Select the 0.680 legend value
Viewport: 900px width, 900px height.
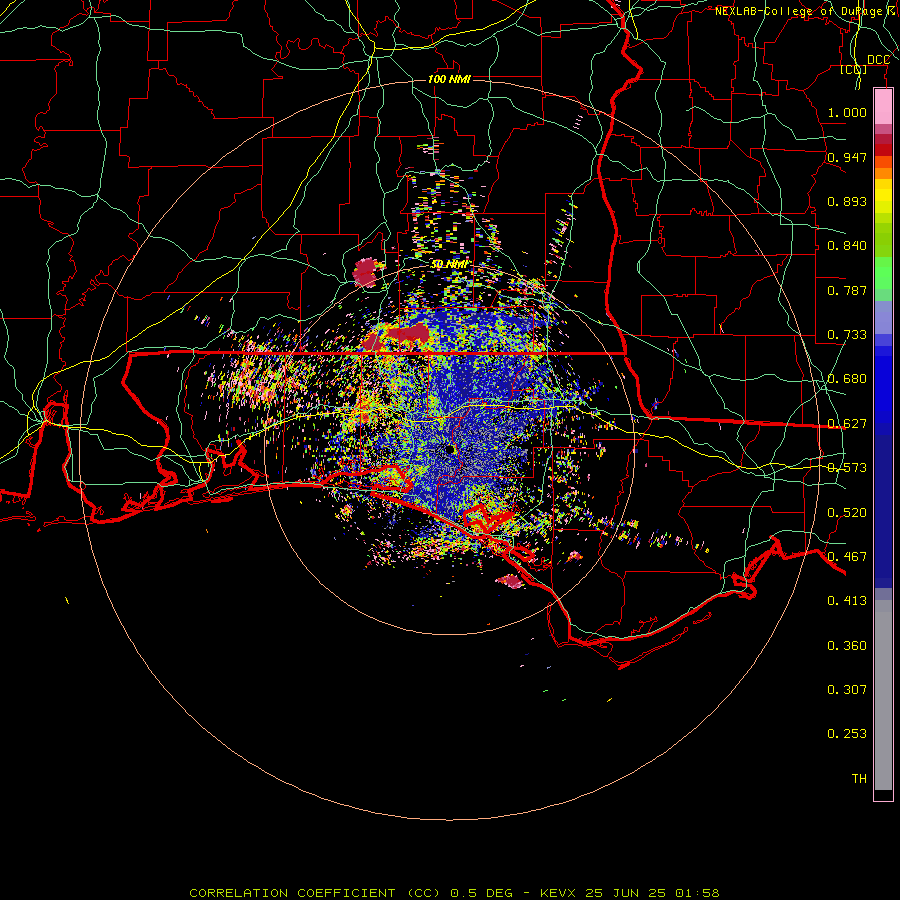coord(847,379)
